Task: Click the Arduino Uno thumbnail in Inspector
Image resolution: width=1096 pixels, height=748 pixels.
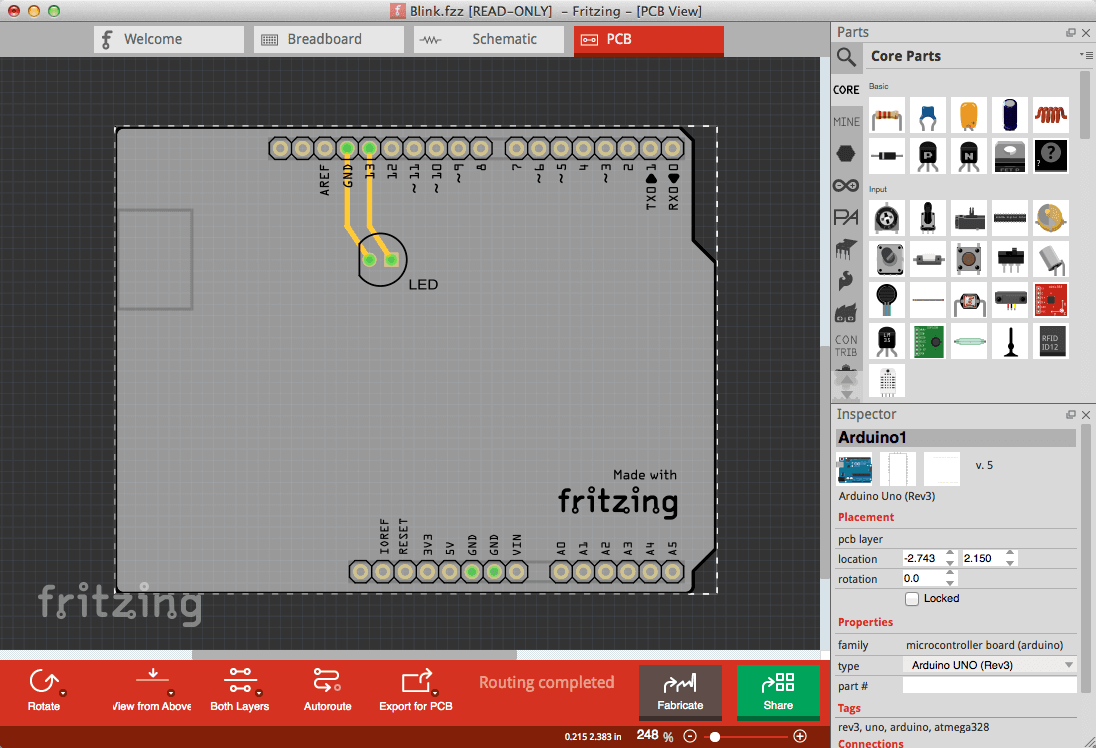Action: [x=854, y=467]
